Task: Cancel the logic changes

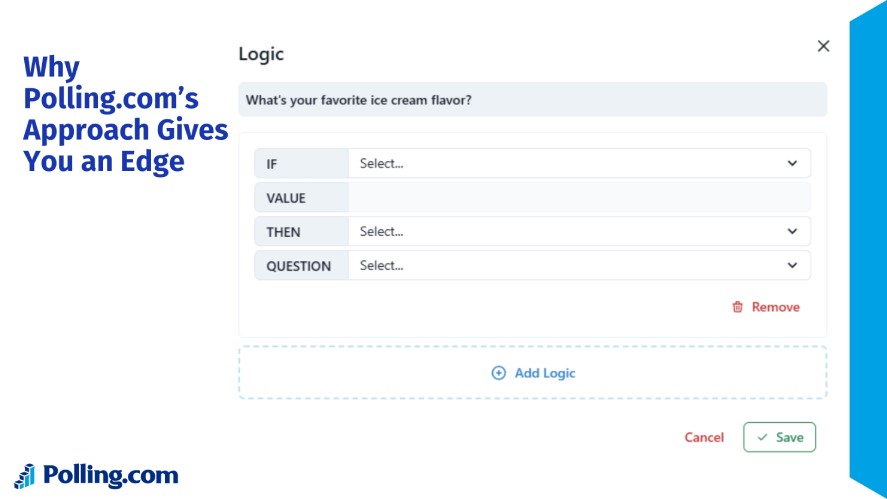Action: pos(704,437)
